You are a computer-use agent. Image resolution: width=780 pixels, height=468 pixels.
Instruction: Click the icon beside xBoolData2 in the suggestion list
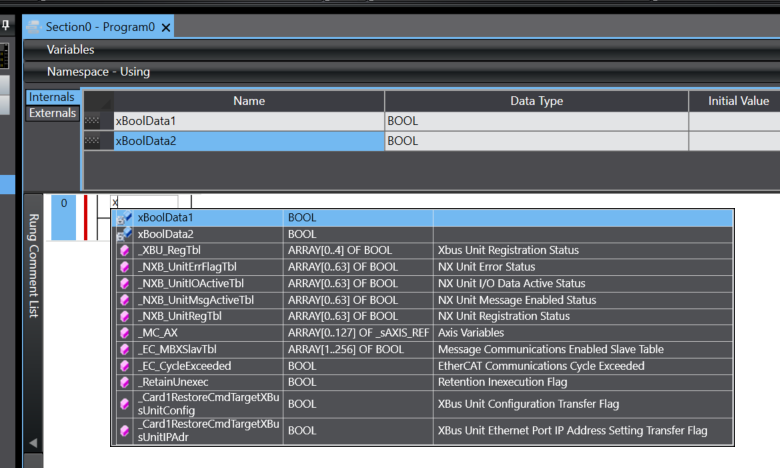125,234
